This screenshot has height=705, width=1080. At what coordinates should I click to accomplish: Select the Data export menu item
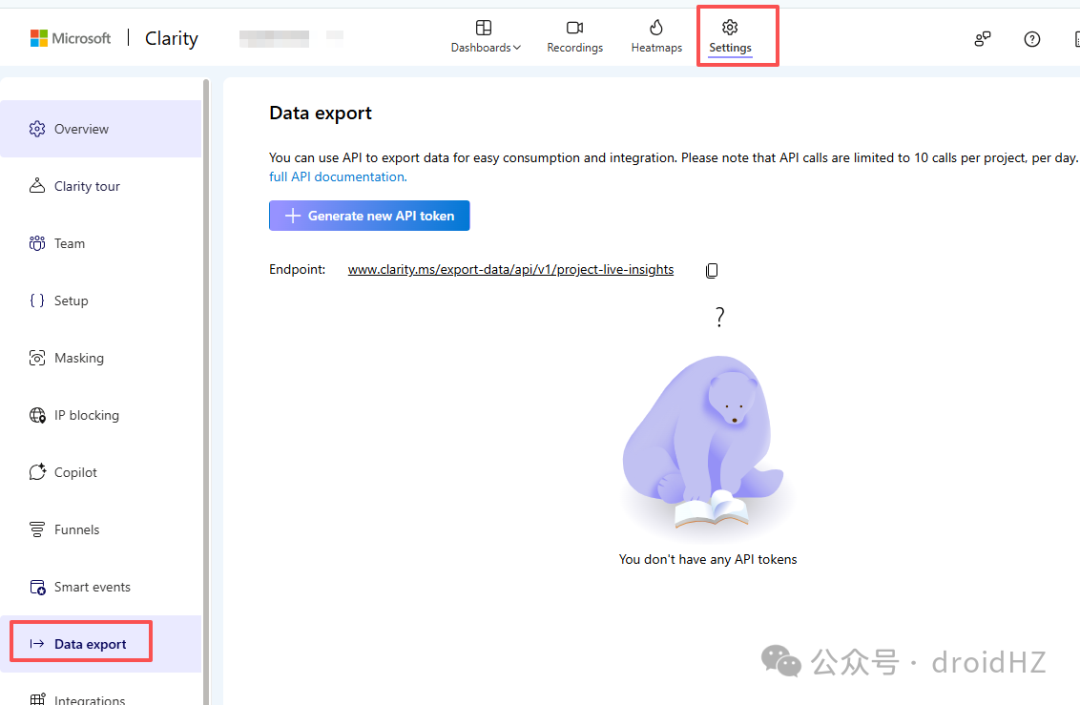click(x=101, y=644)
